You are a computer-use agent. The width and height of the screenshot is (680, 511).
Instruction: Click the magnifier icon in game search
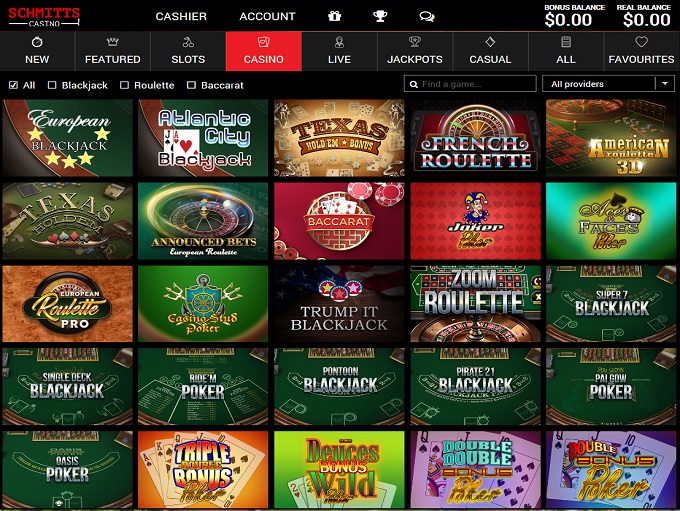point(414,84)
